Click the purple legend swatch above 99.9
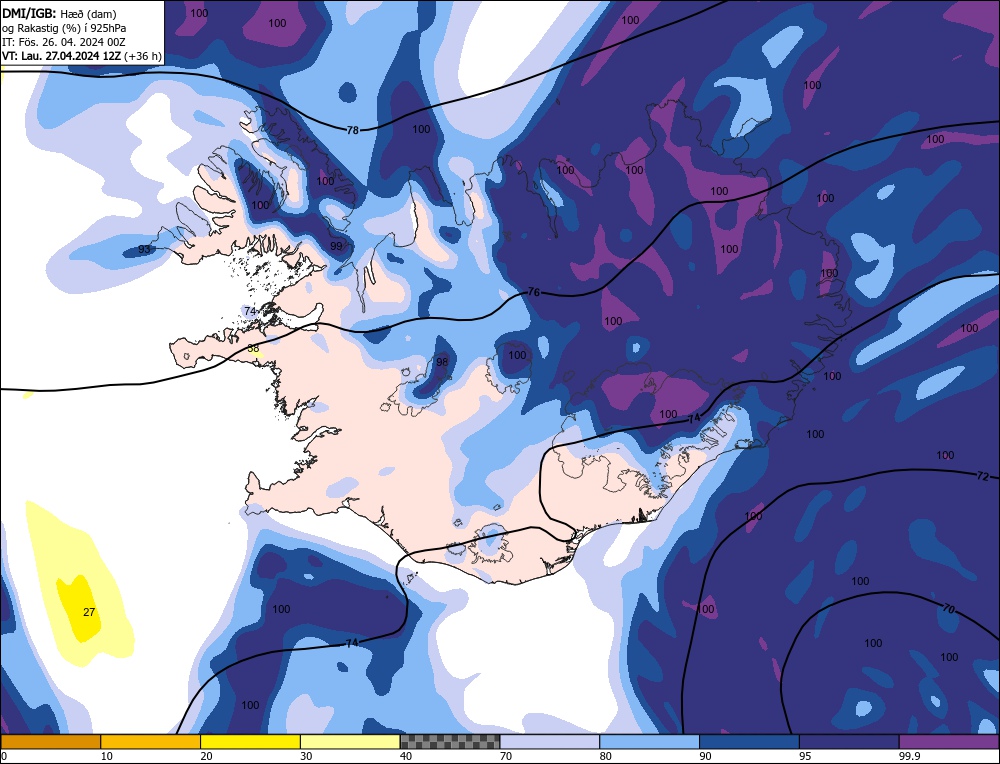Screen dimensions: 1000x764 949,742
